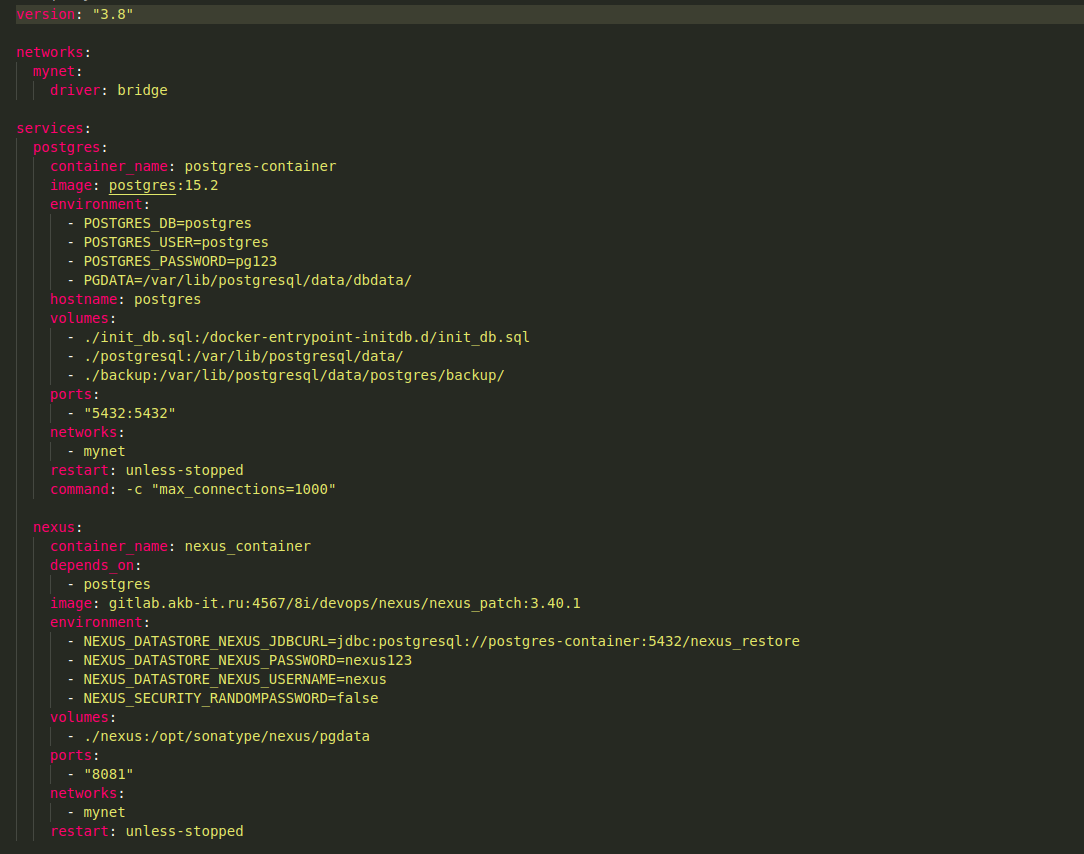Click the services key
Screen dimensions: 1084x854
point(50,129)
